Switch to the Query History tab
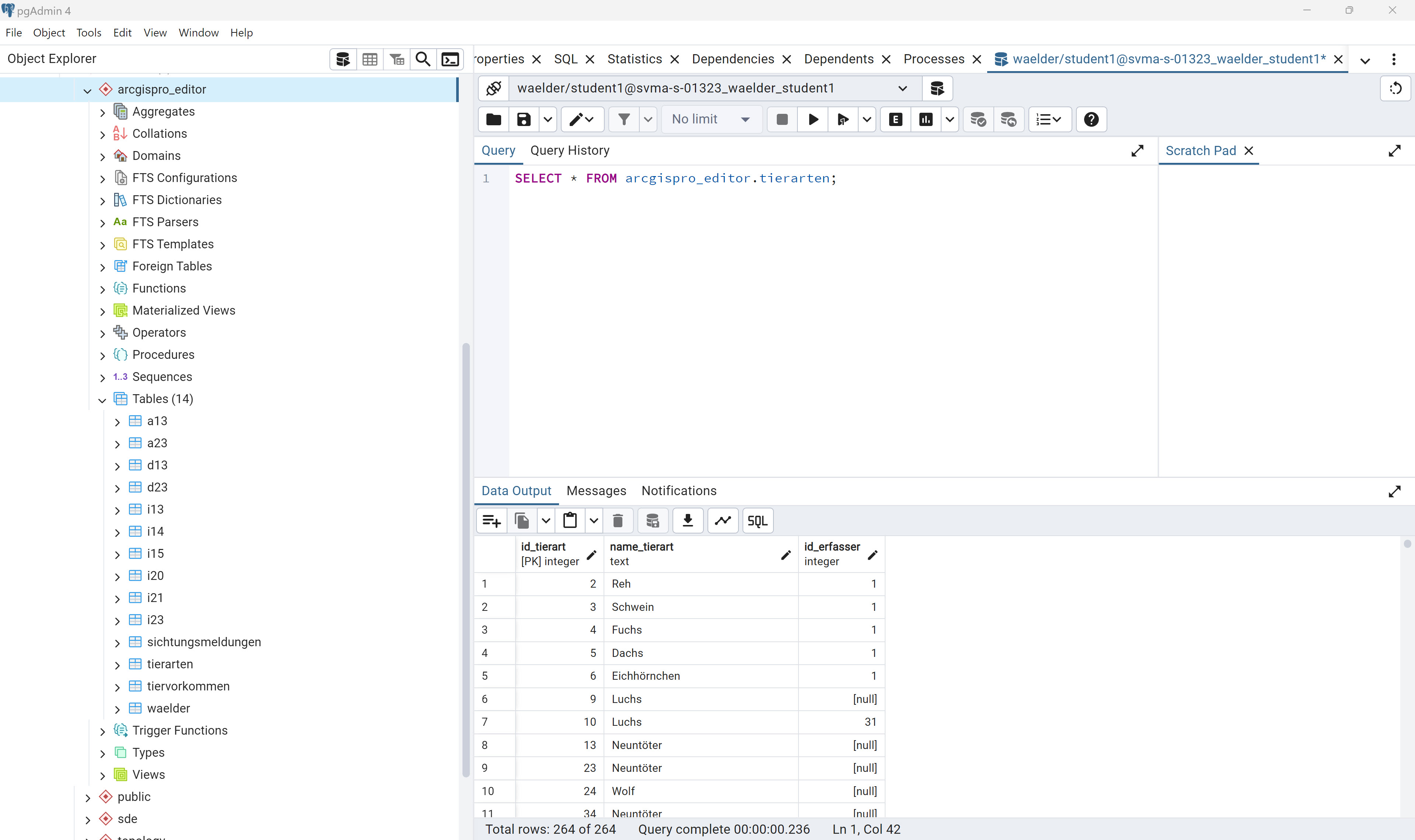This screenshot has width=1415, height=840. click(x=569, y=151)
